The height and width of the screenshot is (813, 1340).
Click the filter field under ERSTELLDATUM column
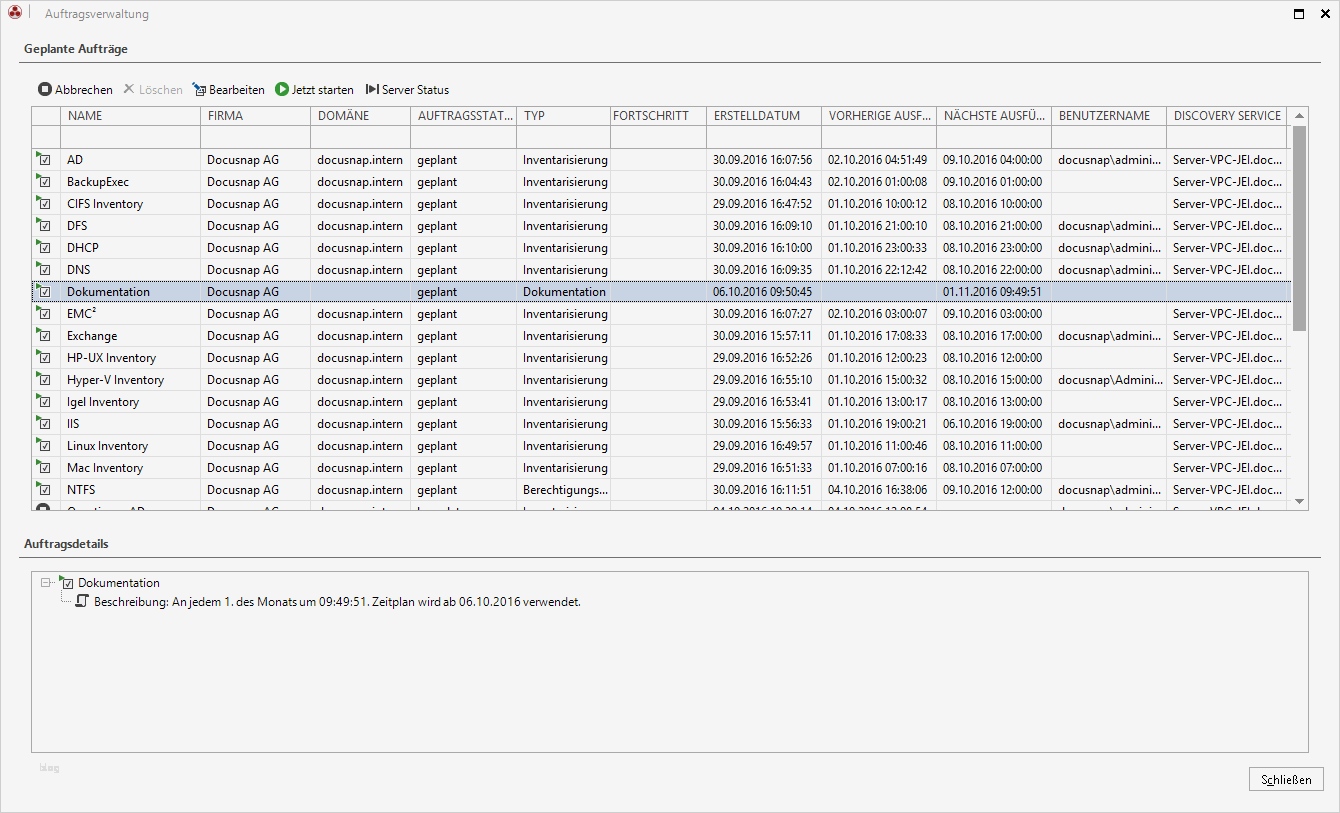(764, 137)
